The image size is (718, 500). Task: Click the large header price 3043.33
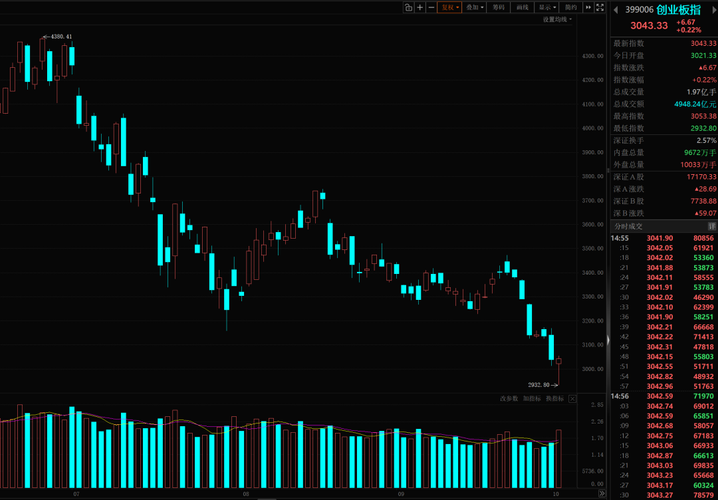tap(649, 26)
